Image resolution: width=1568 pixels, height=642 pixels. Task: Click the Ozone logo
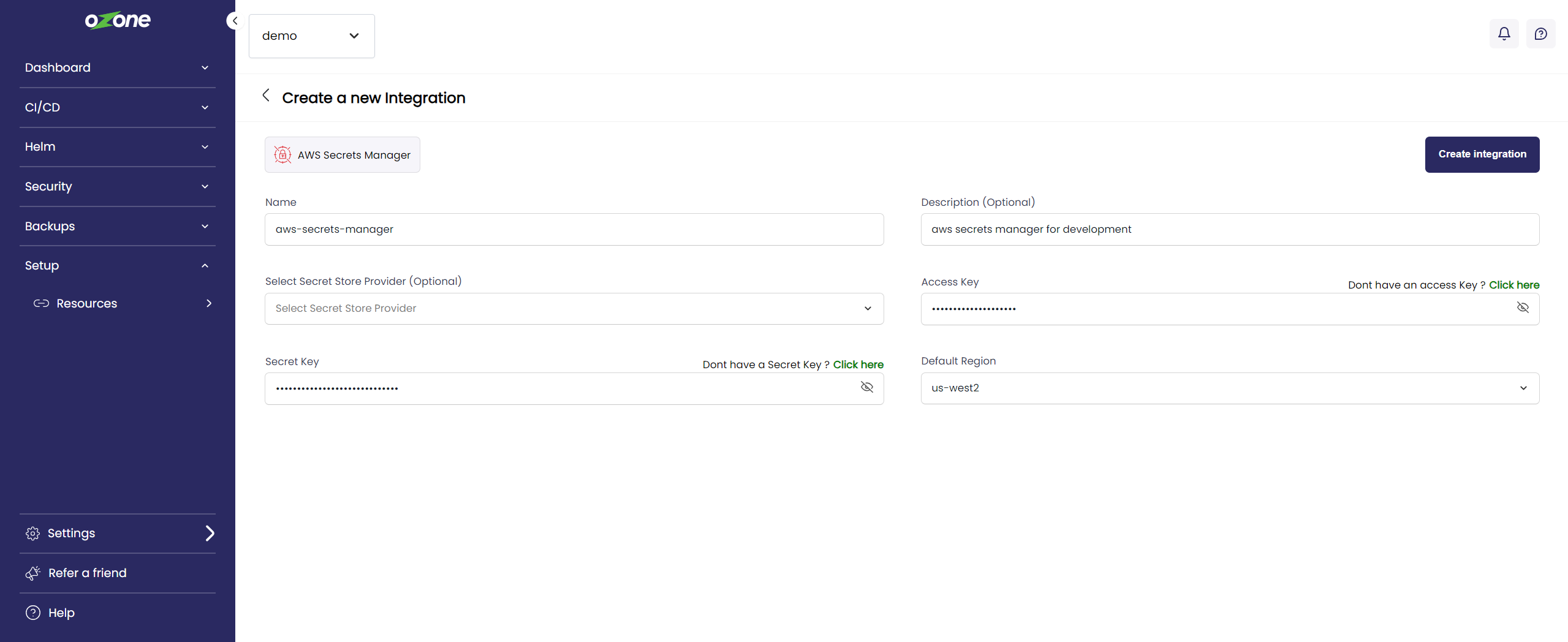[x=118, y=21]
